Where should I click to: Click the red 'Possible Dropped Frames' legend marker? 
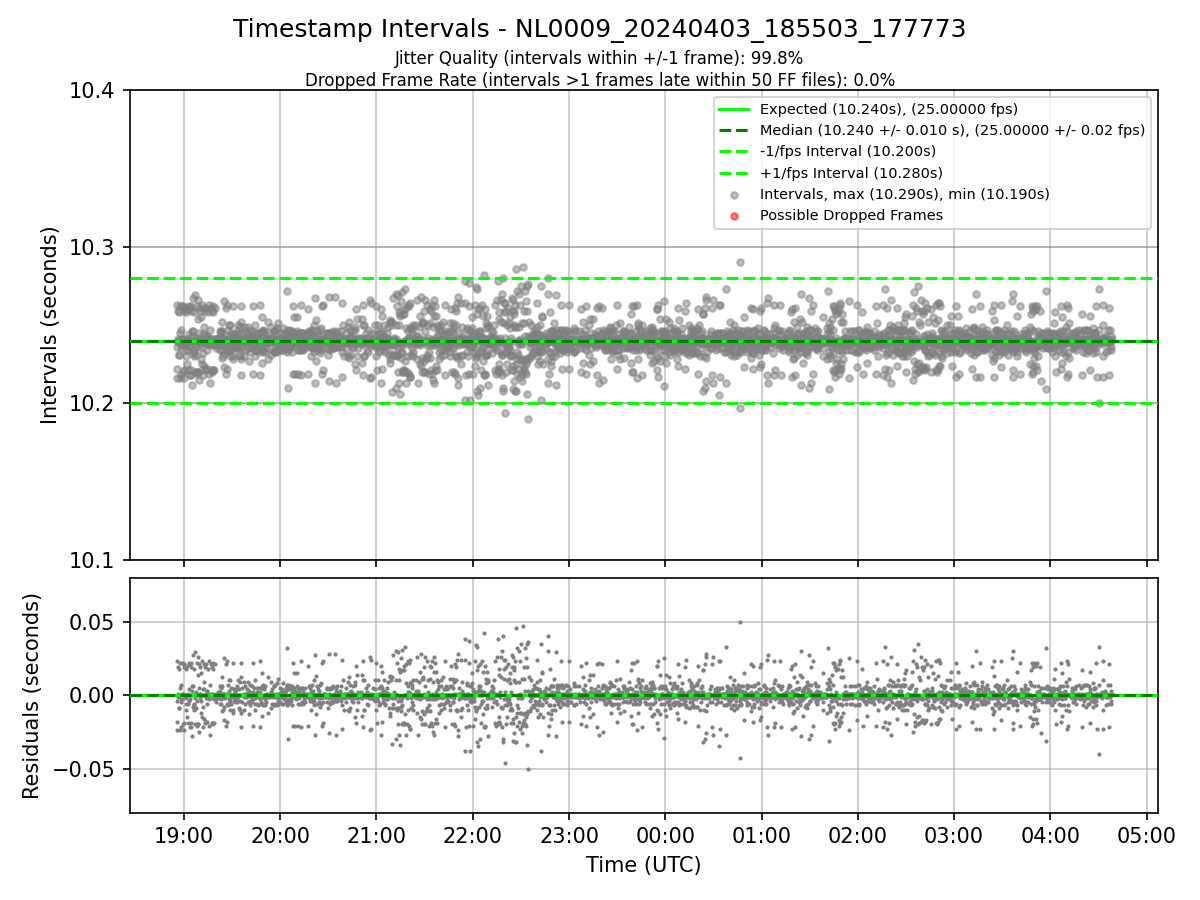tap(735, 216)
